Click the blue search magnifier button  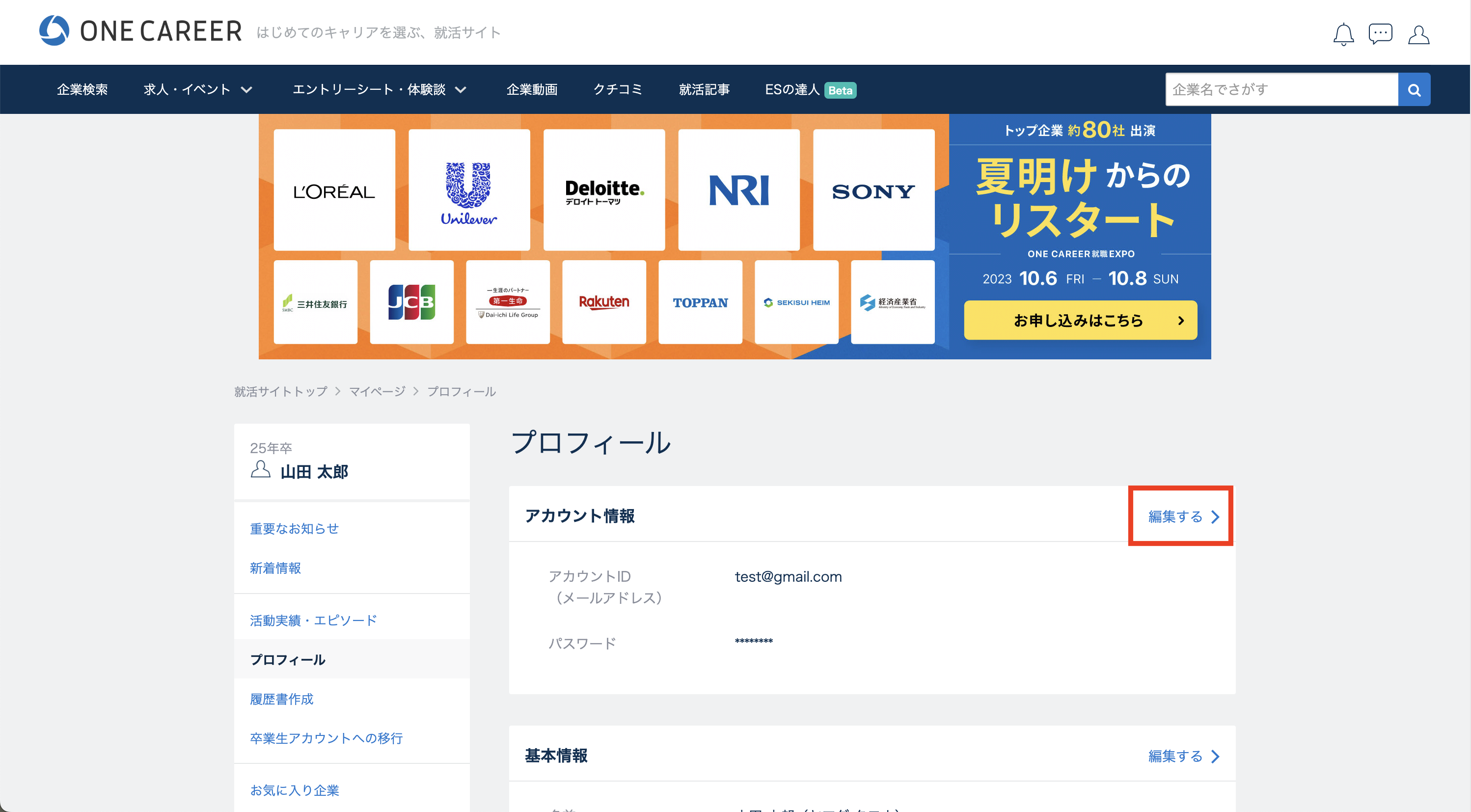[1414, 90]
